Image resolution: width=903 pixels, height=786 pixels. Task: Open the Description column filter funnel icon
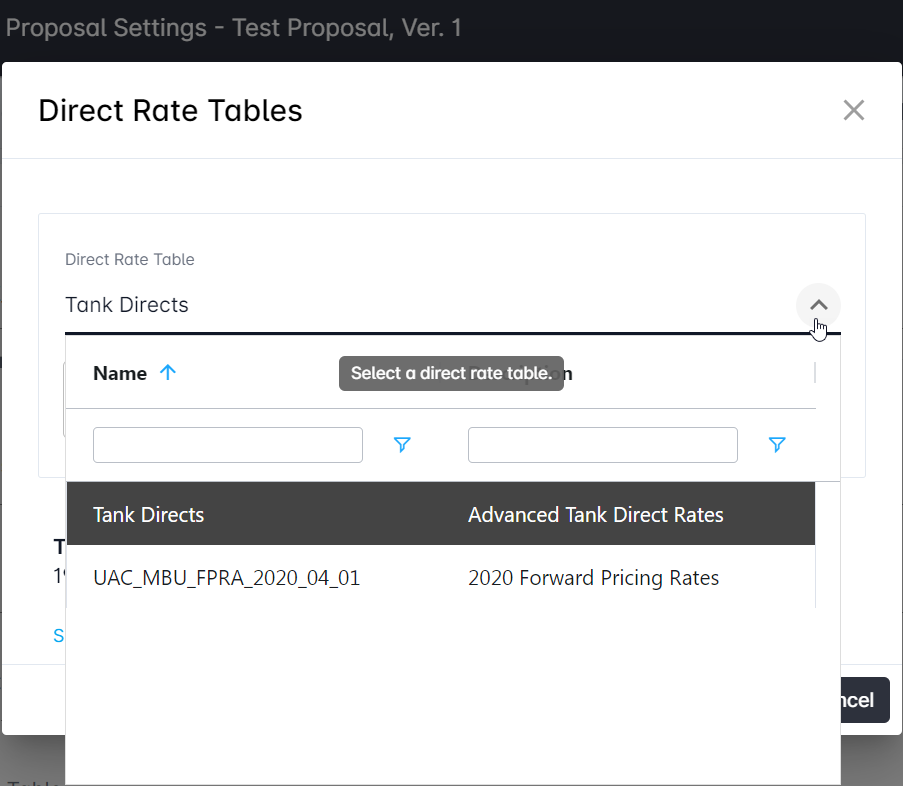click(x=777, y=445)
